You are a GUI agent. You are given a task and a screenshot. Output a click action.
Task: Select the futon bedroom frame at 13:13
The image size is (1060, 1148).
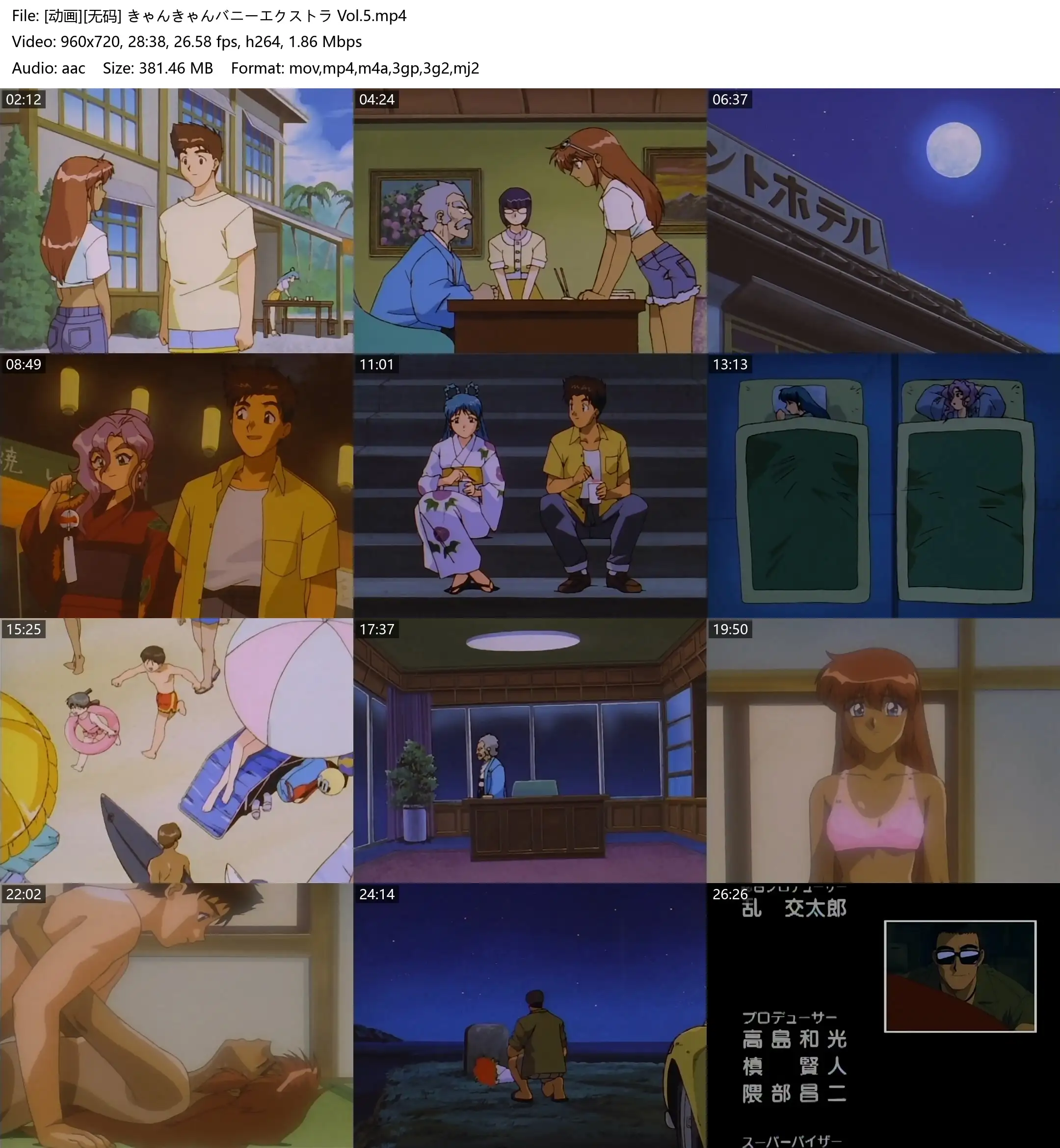tap(883, 486)
